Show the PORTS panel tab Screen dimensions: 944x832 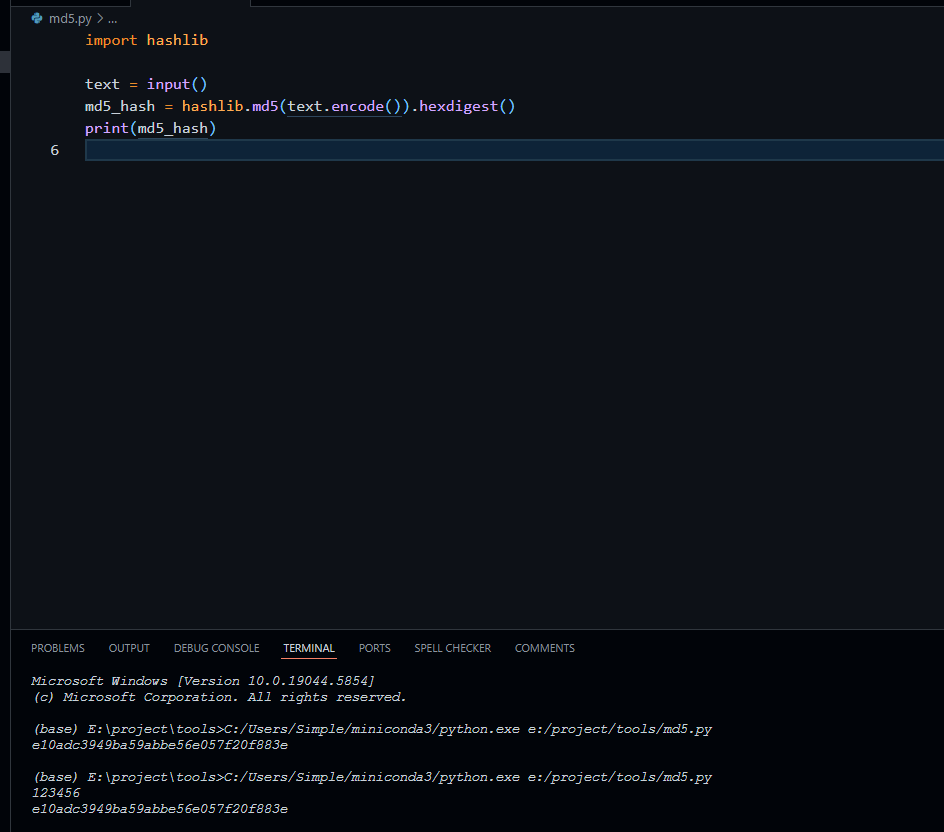coord(374,648)
